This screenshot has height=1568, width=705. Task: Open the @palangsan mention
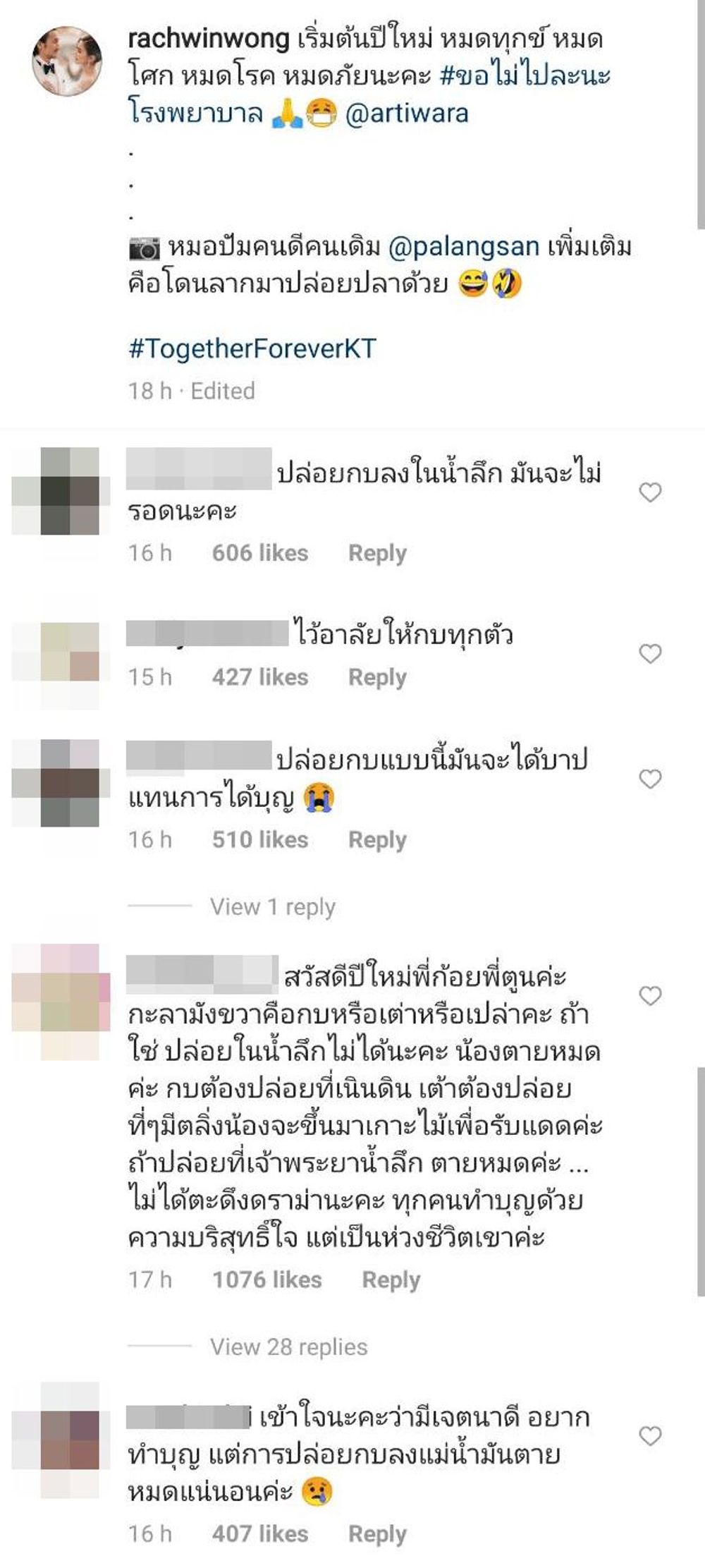pyautogui.click(x=464, y=247)
